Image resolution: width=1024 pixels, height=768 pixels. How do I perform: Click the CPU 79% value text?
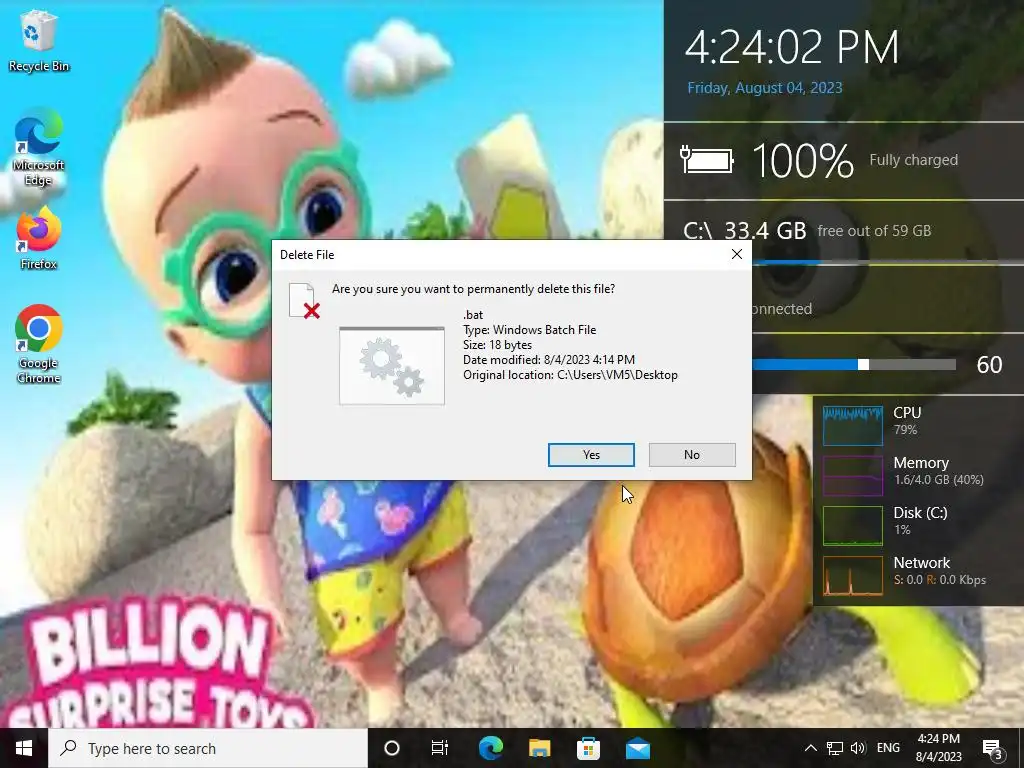pos(905,430)
